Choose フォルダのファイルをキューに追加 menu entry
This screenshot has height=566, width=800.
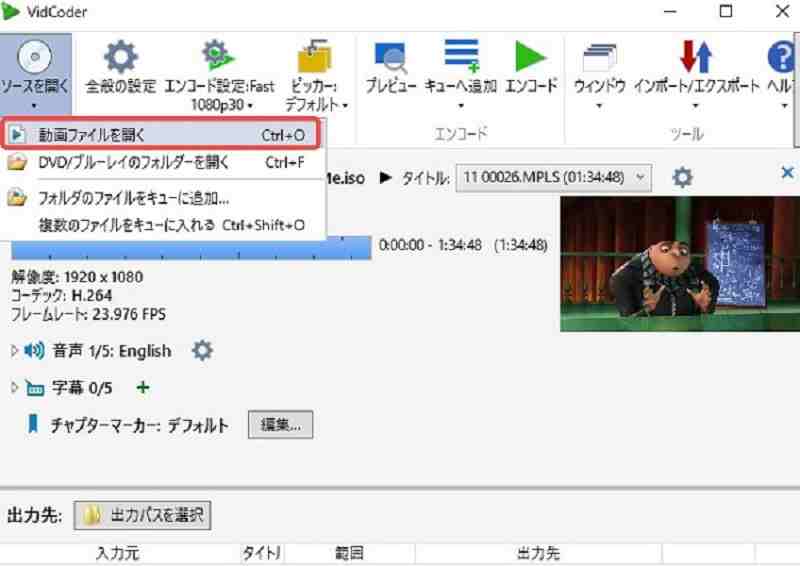(x=162, y=198)
